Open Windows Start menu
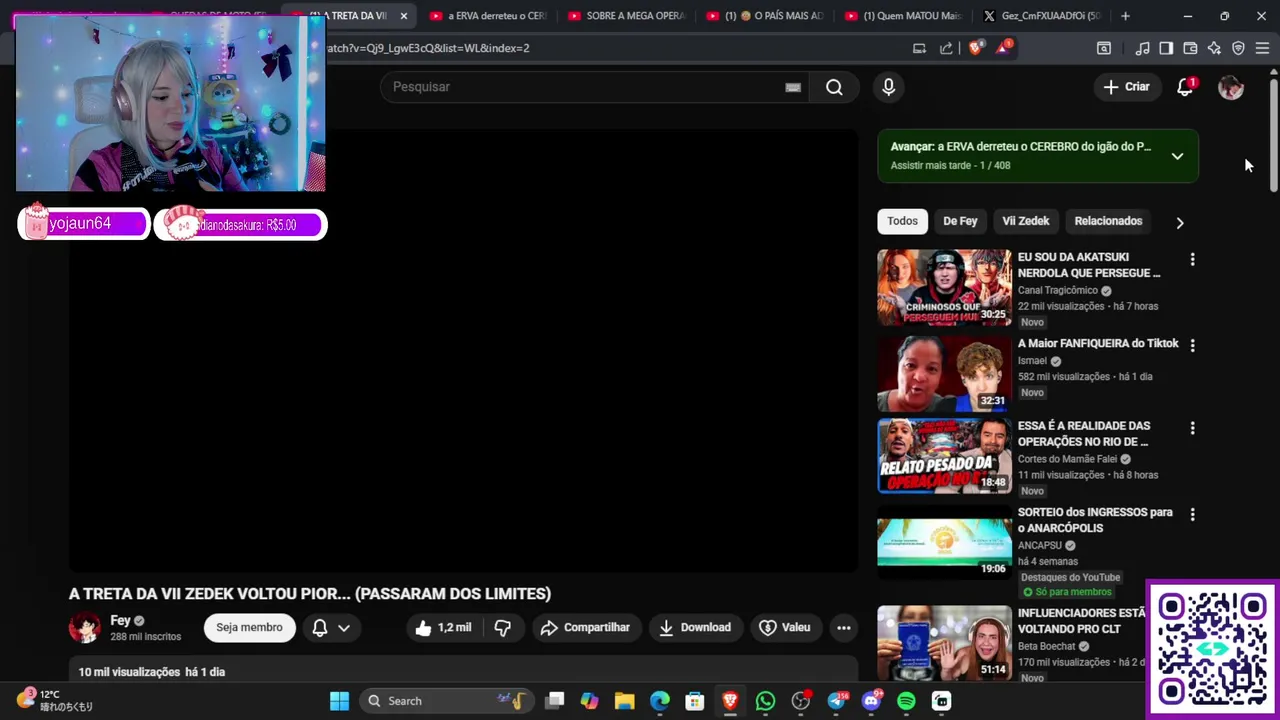Image resolution: width=1280 pixels, height=720 pixels. tap(340, 701)
